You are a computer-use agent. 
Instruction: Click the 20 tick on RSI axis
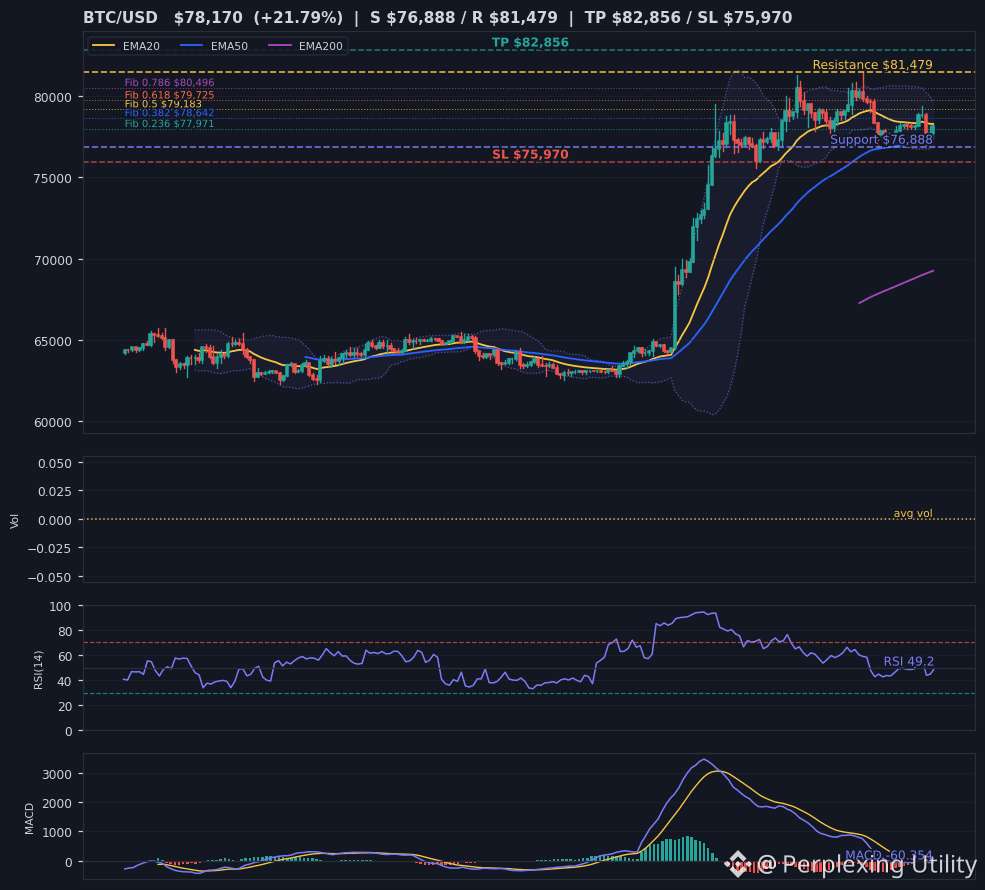(65, 707)
